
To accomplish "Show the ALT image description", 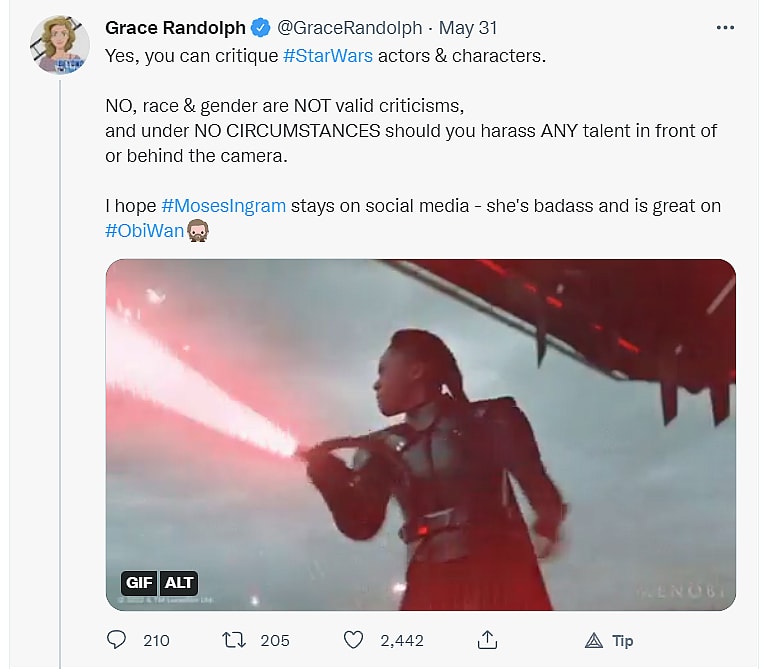I will coord(179,583).
